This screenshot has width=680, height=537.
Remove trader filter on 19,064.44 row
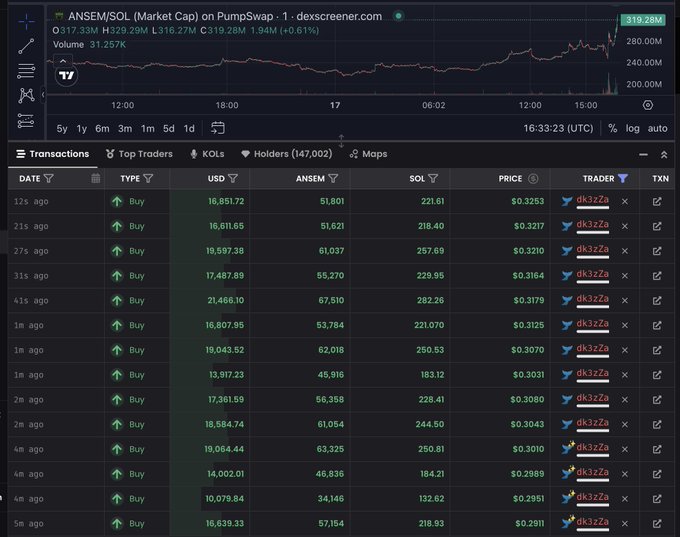tap(624, 449)
